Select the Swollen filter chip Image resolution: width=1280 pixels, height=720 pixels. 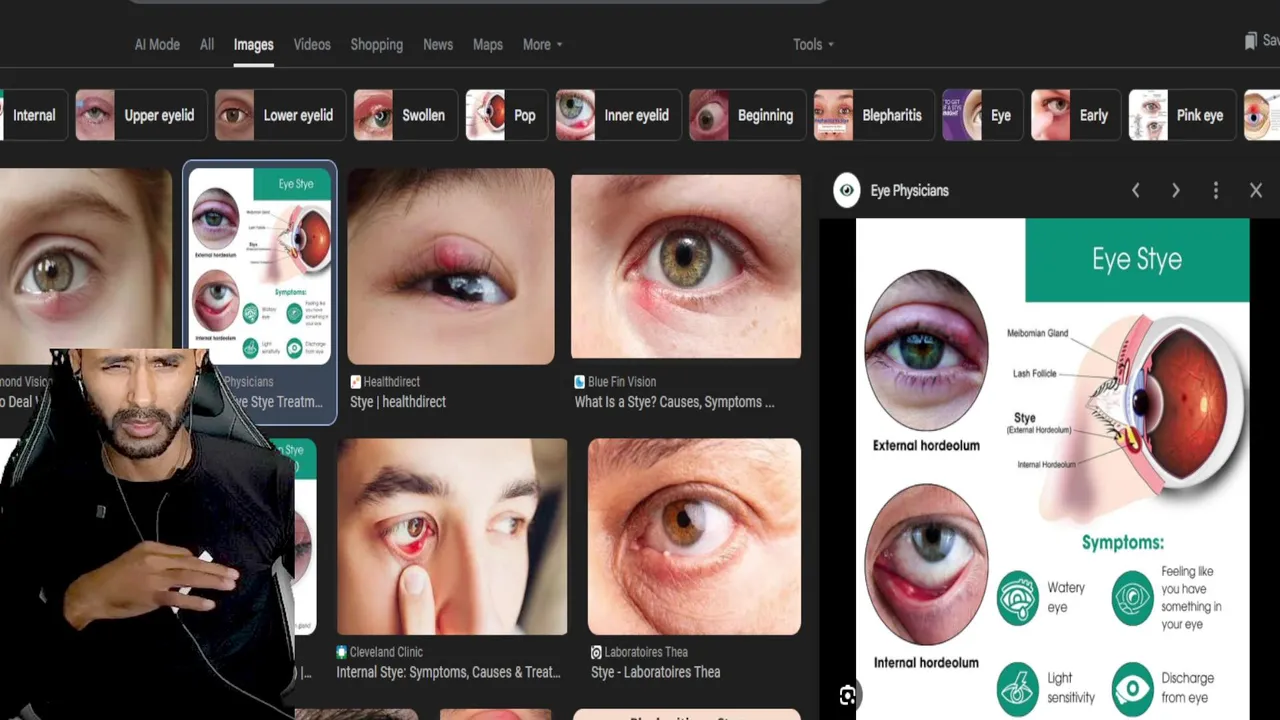pos(405,115)
